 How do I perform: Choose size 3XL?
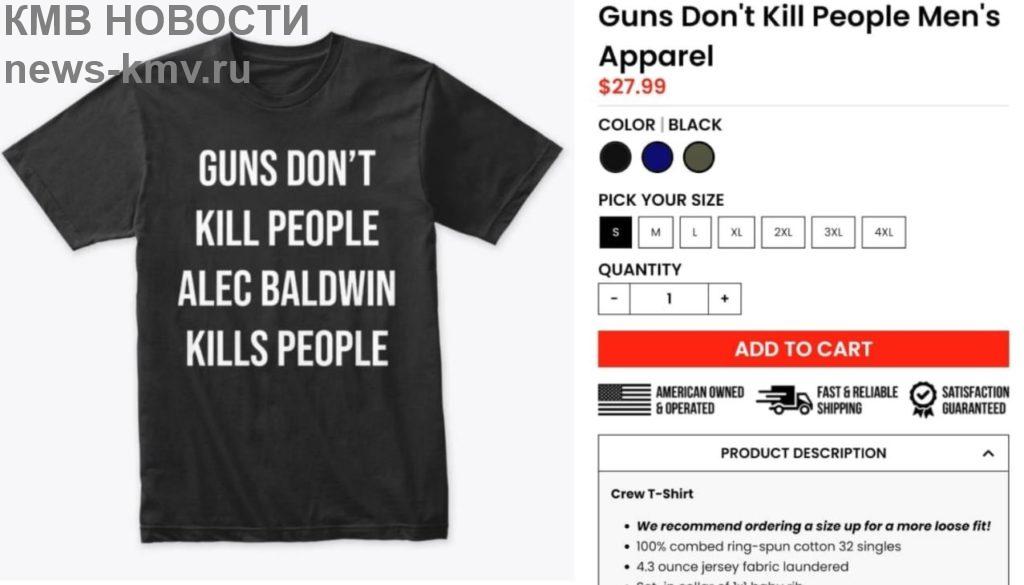pos(833,232)
